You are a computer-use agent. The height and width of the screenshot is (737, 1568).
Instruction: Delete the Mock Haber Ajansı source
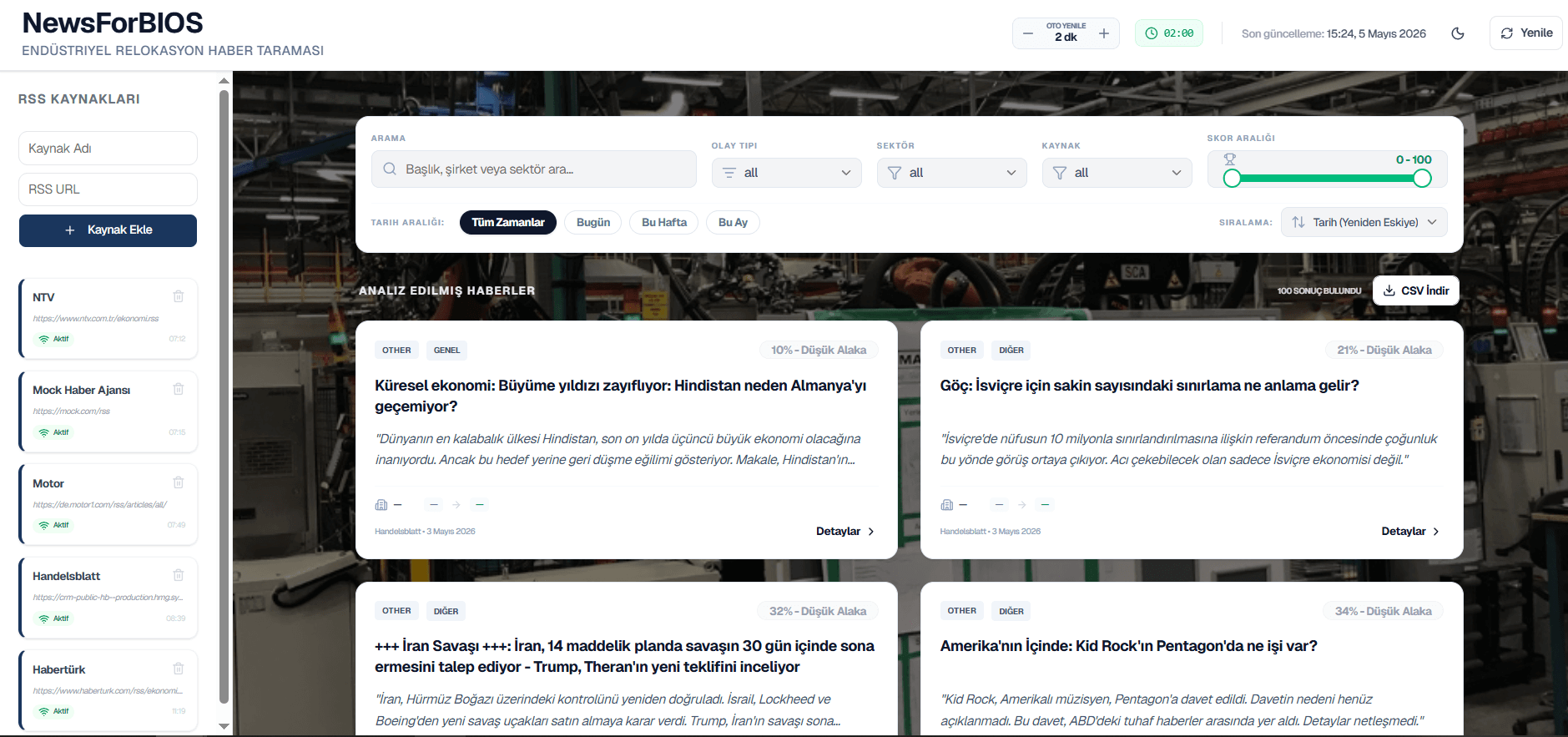178,389
